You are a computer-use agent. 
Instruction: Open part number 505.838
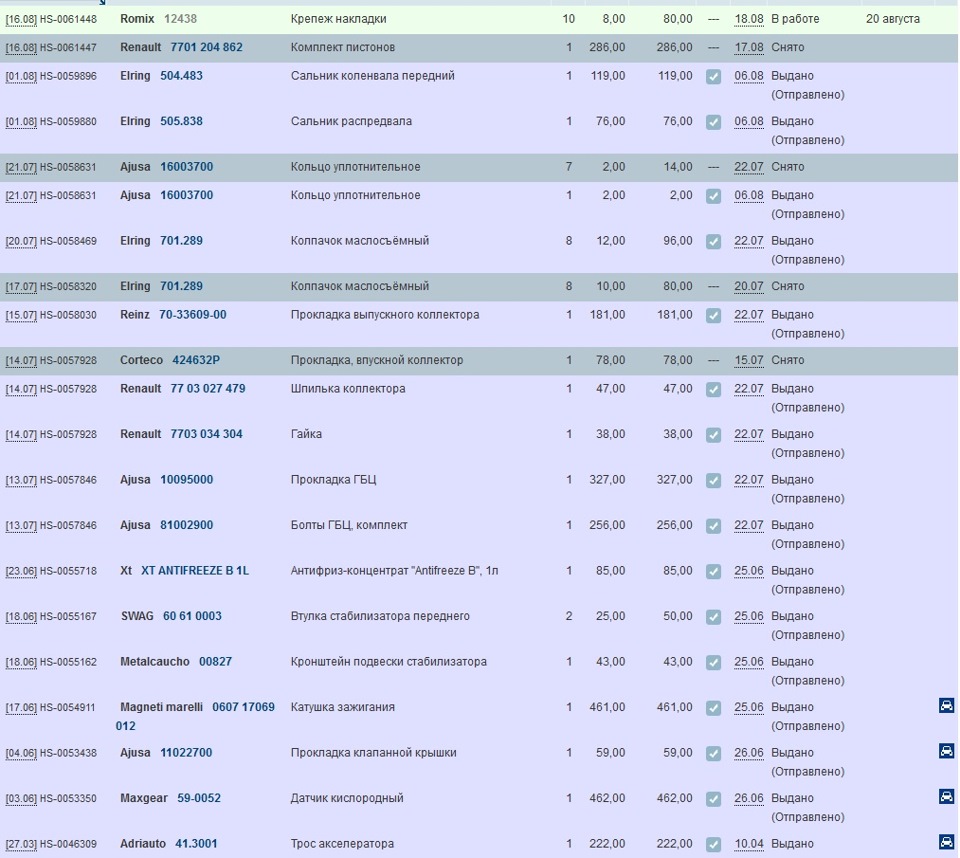click(x=181, y=121)
